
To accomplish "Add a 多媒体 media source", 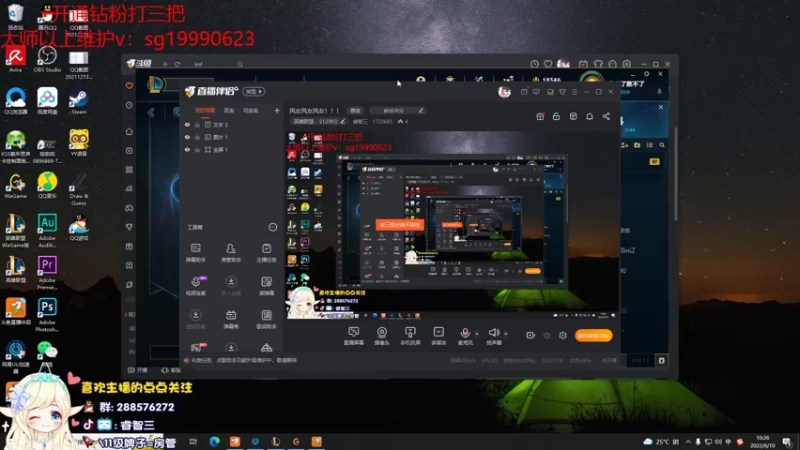I will click(438, 336).
